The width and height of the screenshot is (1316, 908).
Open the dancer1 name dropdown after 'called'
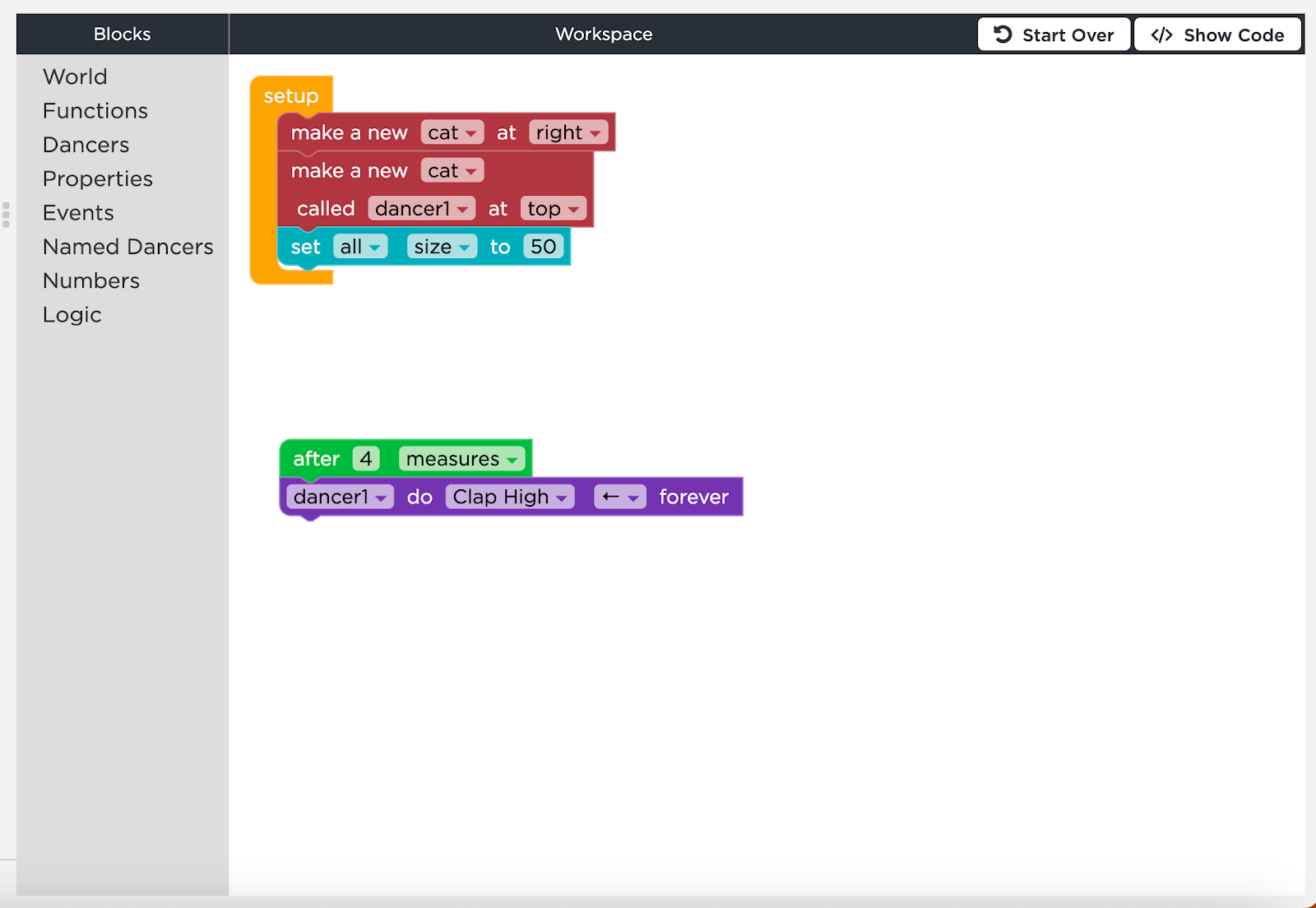[x=421, y=209]
